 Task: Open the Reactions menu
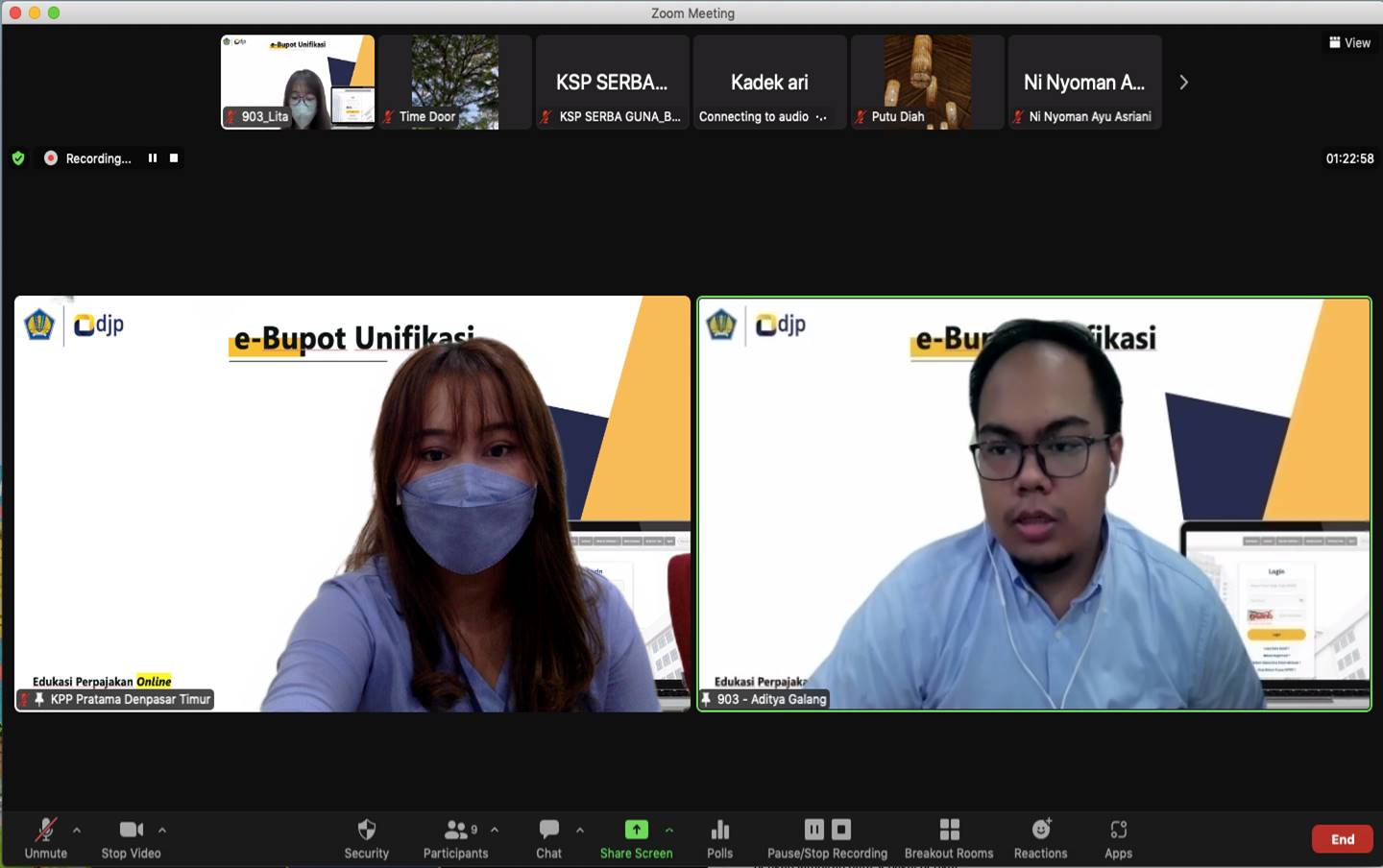[1040, 837]
